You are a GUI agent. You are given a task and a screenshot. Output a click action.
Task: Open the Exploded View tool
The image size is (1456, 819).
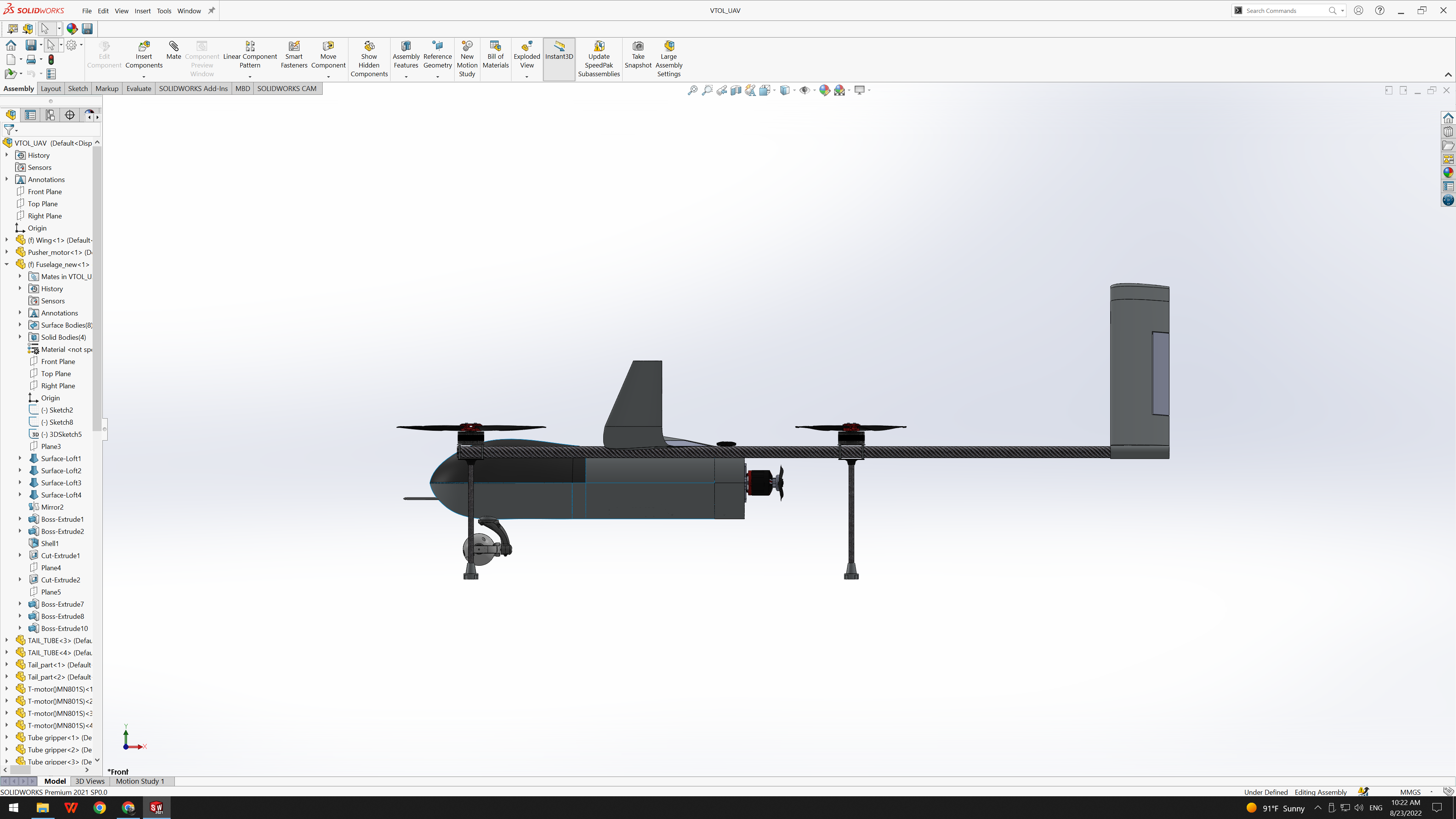[x=526, y=55]
